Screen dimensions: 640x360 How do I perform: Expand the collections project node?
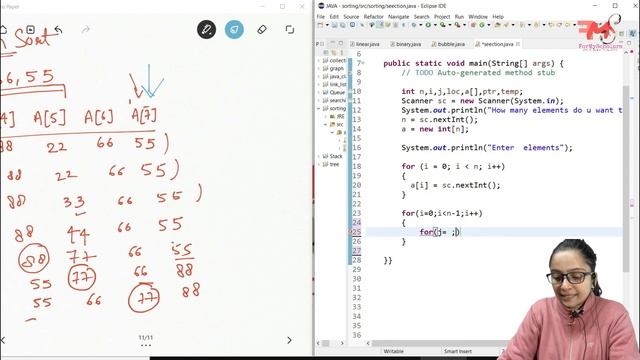(319, 60)
